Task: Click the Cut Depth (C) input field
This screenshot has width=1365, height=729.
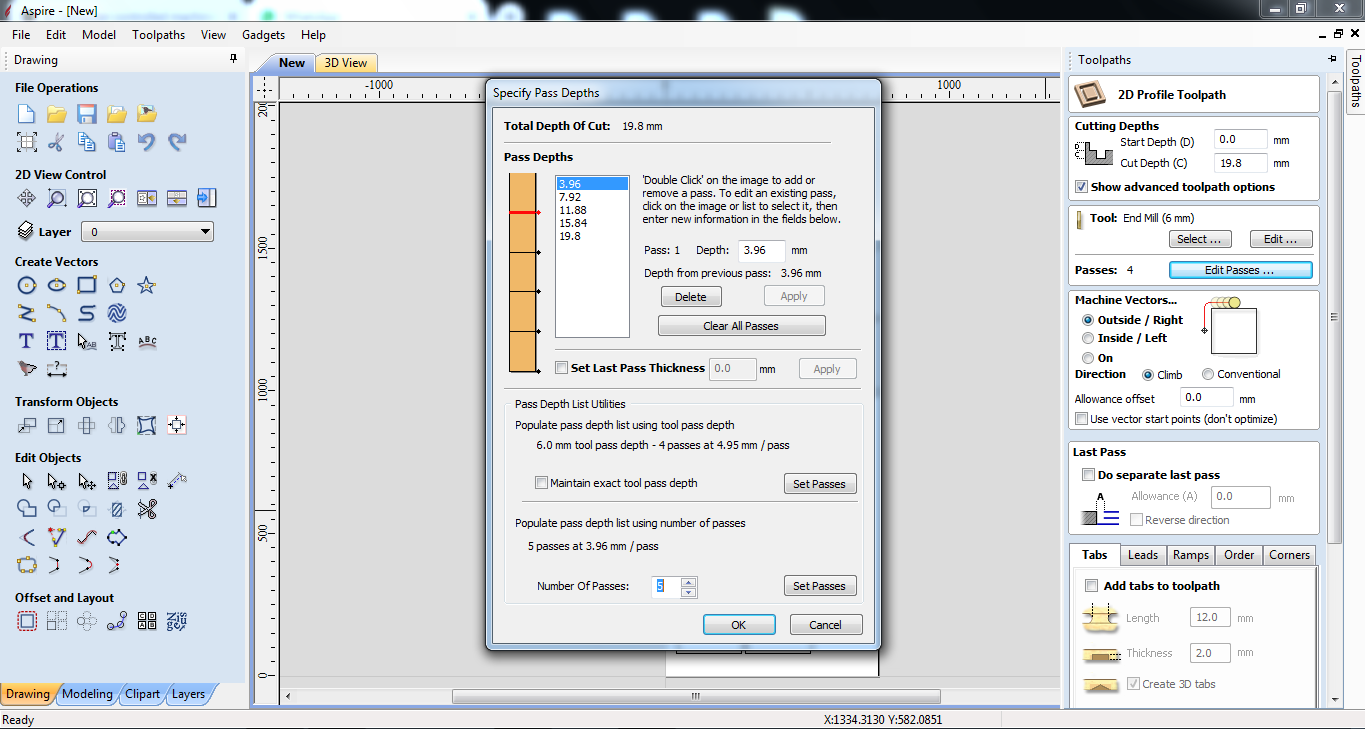Action: click(1240, 163)
